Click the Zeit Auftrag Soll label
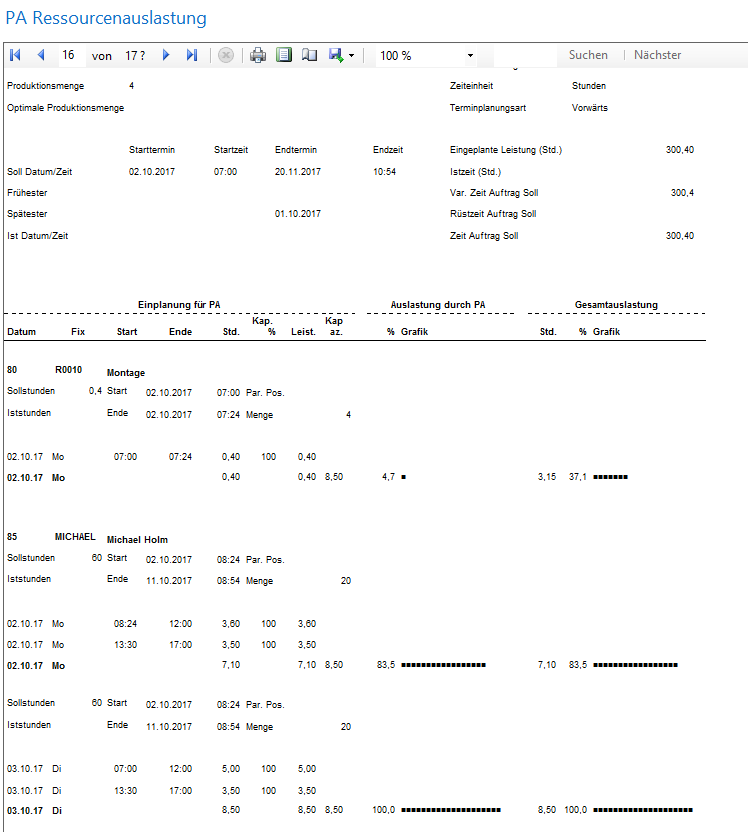748x832 pixels. pyautogui.click(x=484, y=236)
